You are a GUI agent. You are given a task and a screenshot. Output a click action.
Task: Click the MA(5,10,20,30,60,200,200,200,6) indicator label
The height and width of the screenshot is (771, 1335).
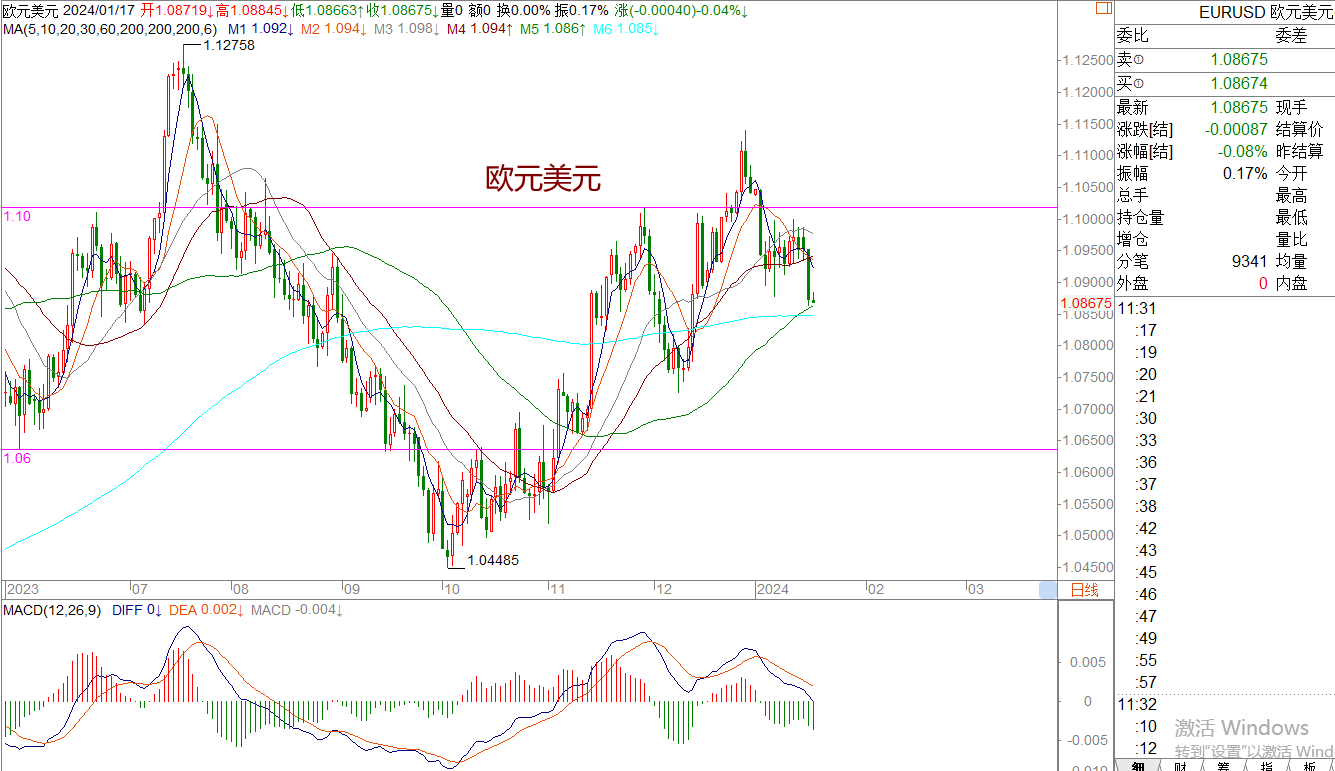(109, 29)
